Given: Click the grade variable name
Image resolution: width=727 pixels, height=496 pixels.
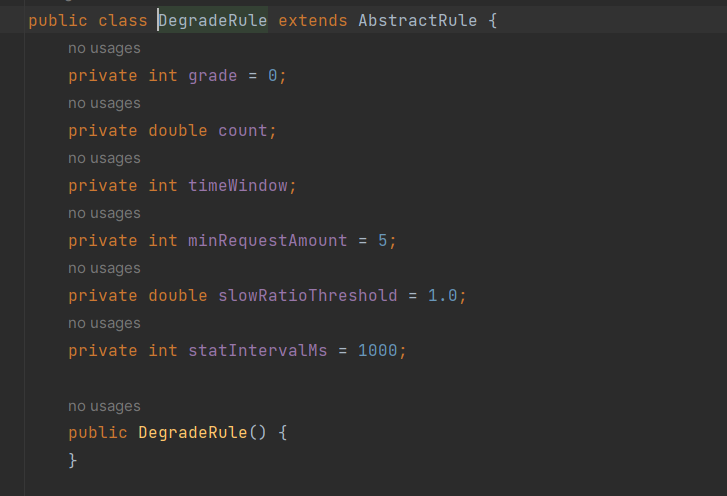Looking at the screenshot, I should (x=212, y=76).
